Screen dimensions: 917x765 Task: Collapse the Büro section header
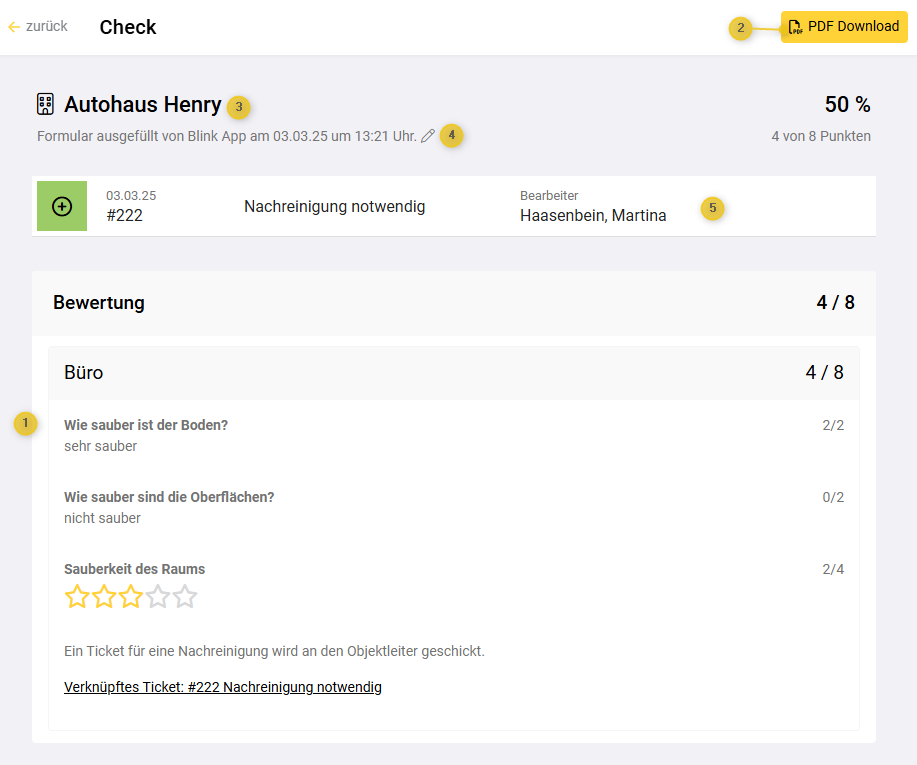click(x=454, y=373)
